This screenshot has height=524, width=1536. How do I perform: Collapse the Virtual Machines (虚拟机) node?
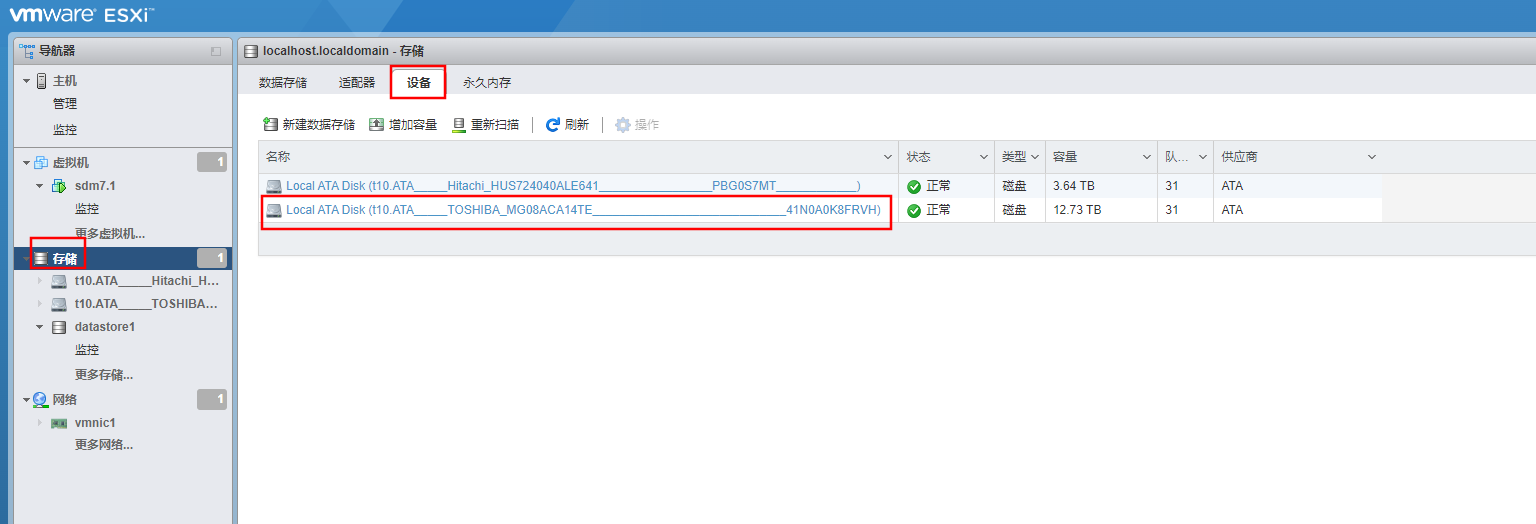click(27, 163)
